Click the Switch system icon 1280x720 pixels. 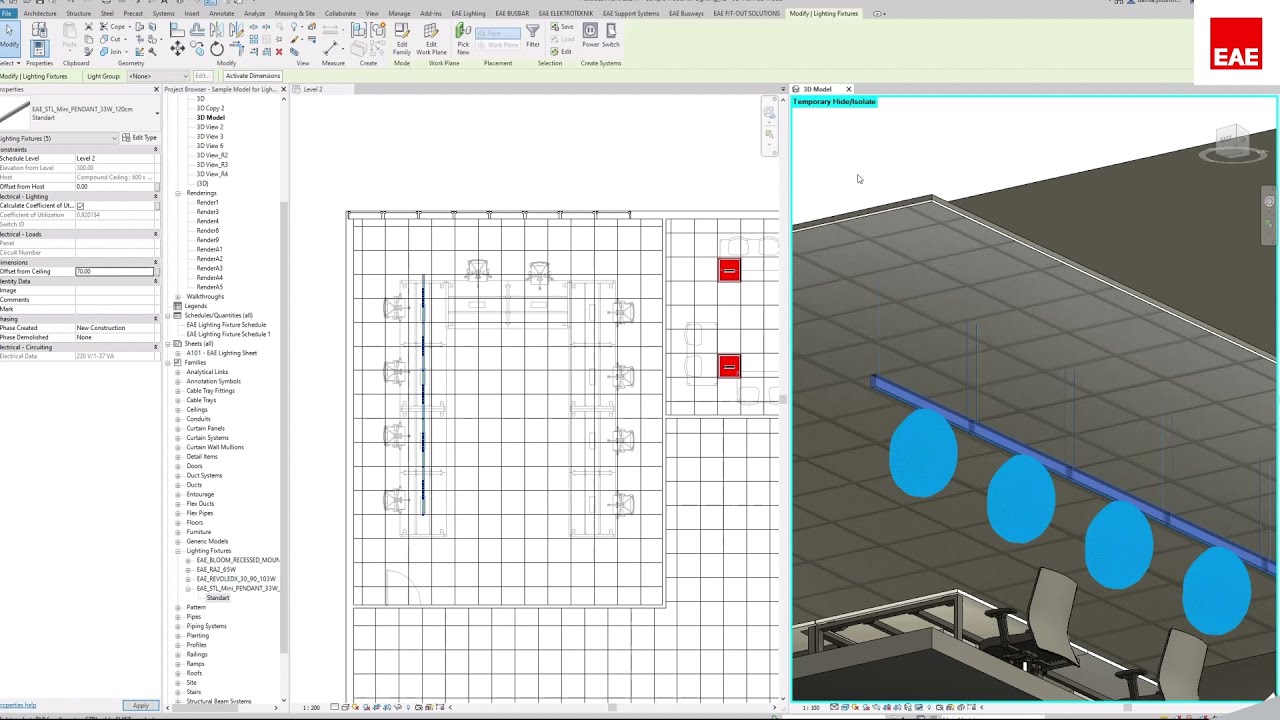point(611,36)
